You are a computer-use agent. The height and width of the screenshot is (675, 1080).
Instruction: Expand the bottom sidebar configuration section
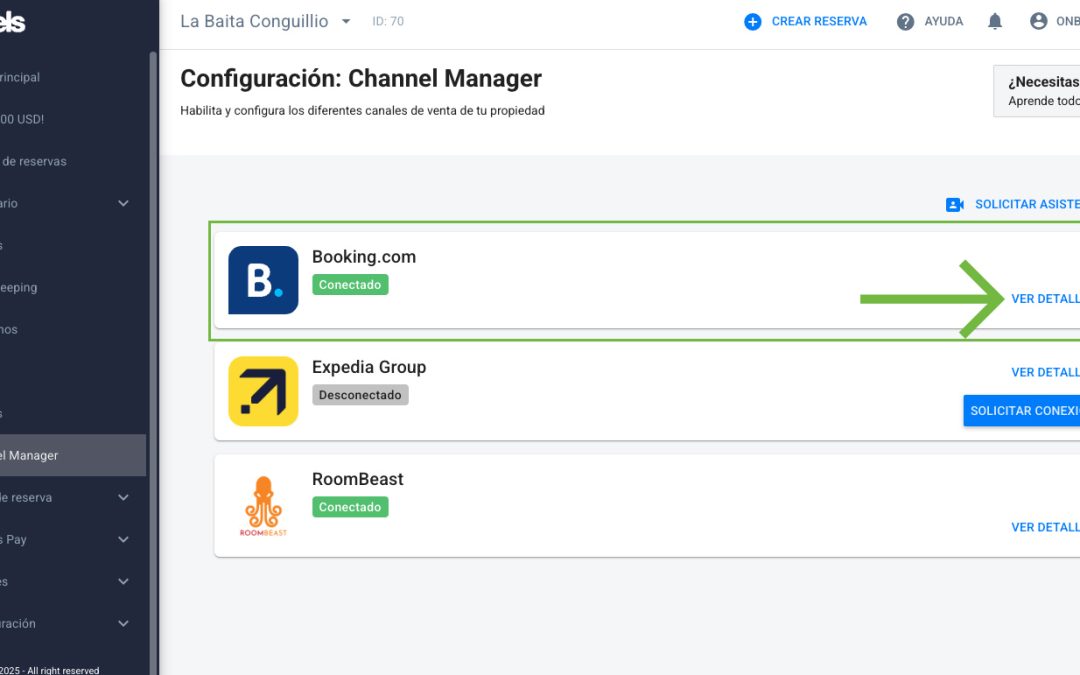pyautogui.click(x=123, y=623)
